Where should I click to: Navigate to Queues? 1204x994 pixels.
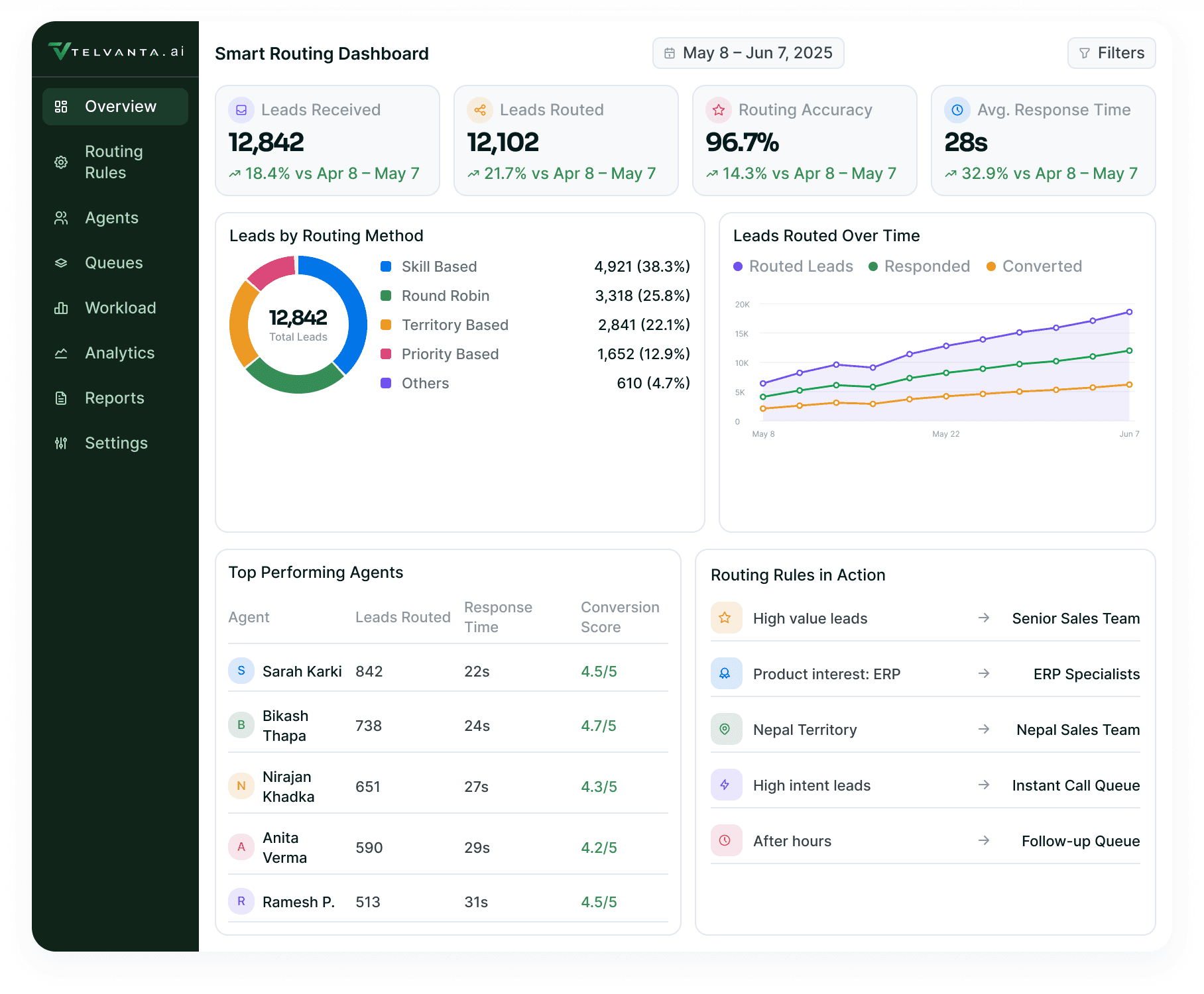pos(115,263)
